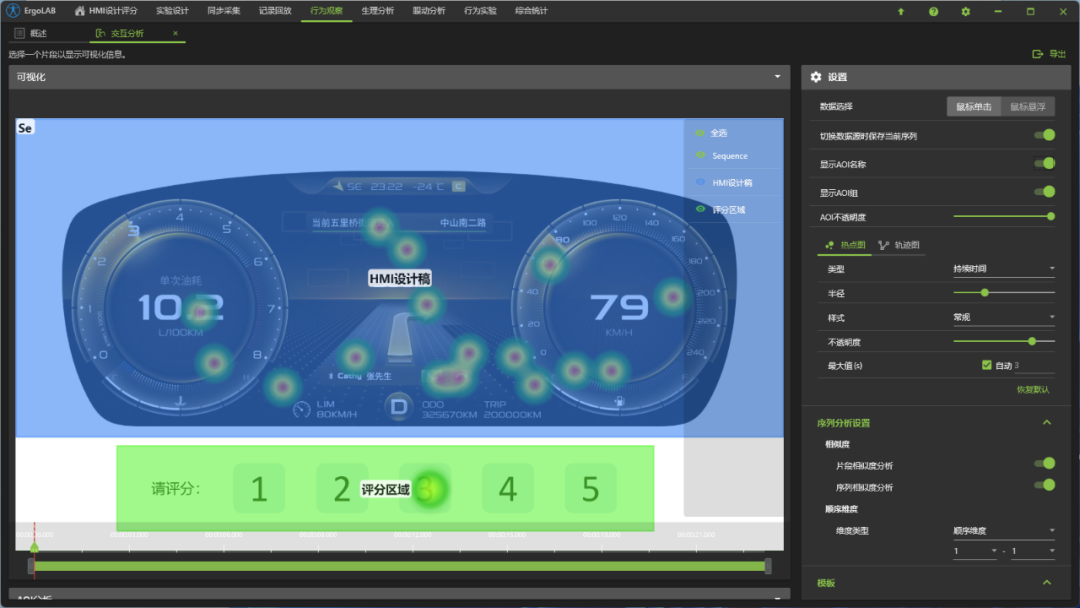
Task: Open the help question mark icon
Action: (x=933, y=12)
